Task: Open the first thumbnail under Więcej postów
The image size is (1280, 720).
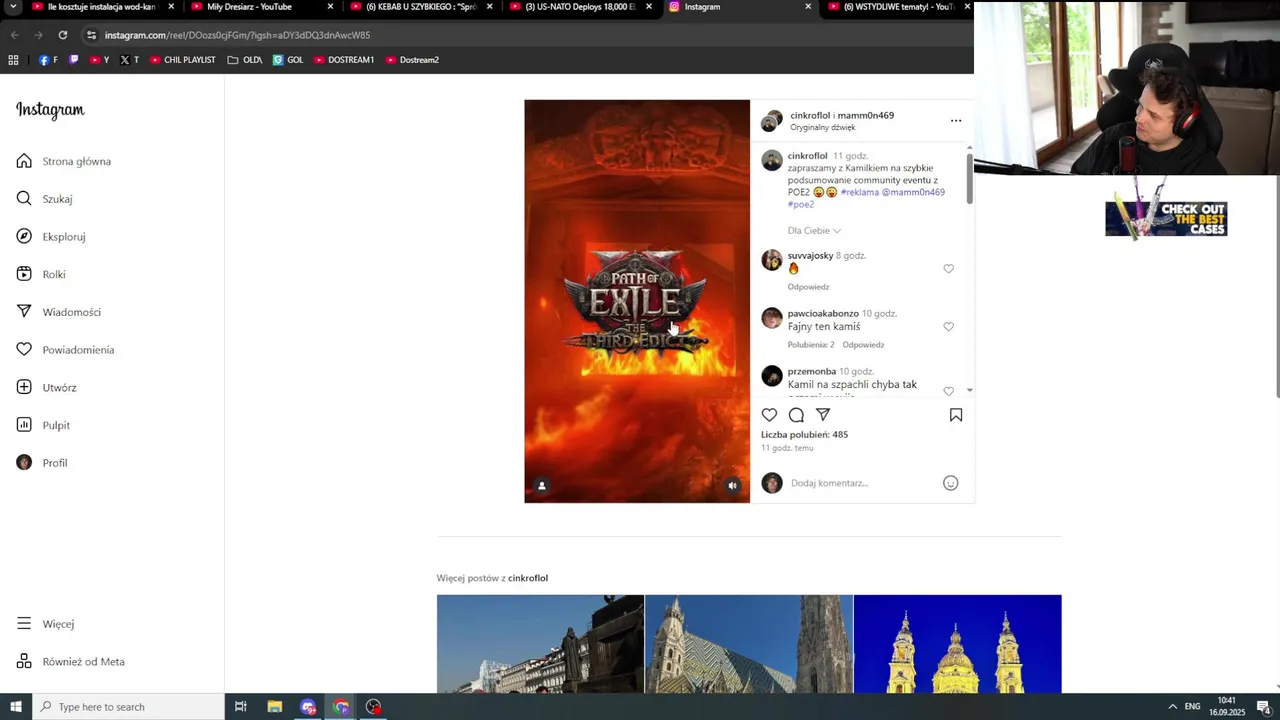Action: click(x=540, y=644)
